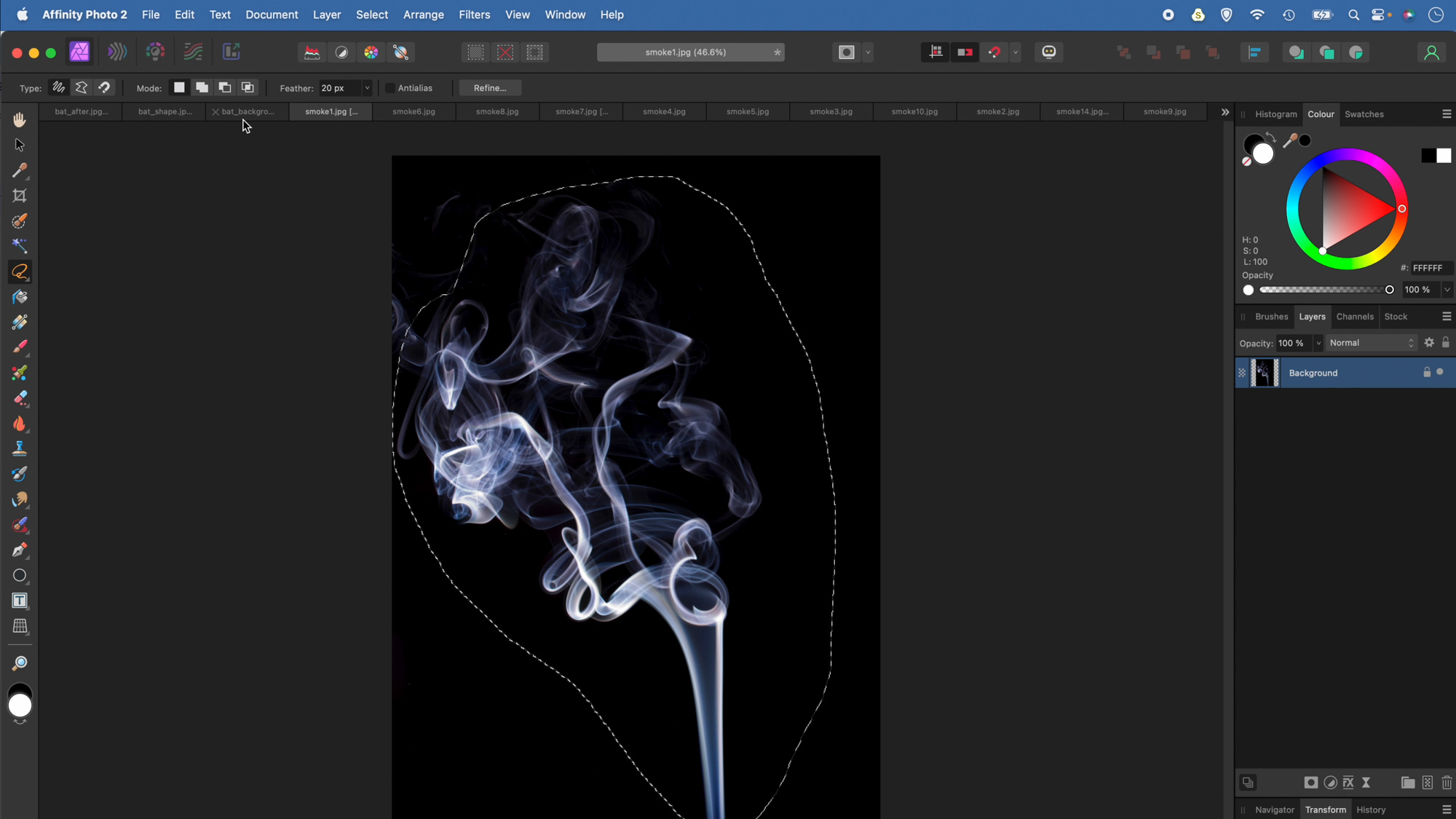
Task: Click the green Account icon
Action: 1431,52
